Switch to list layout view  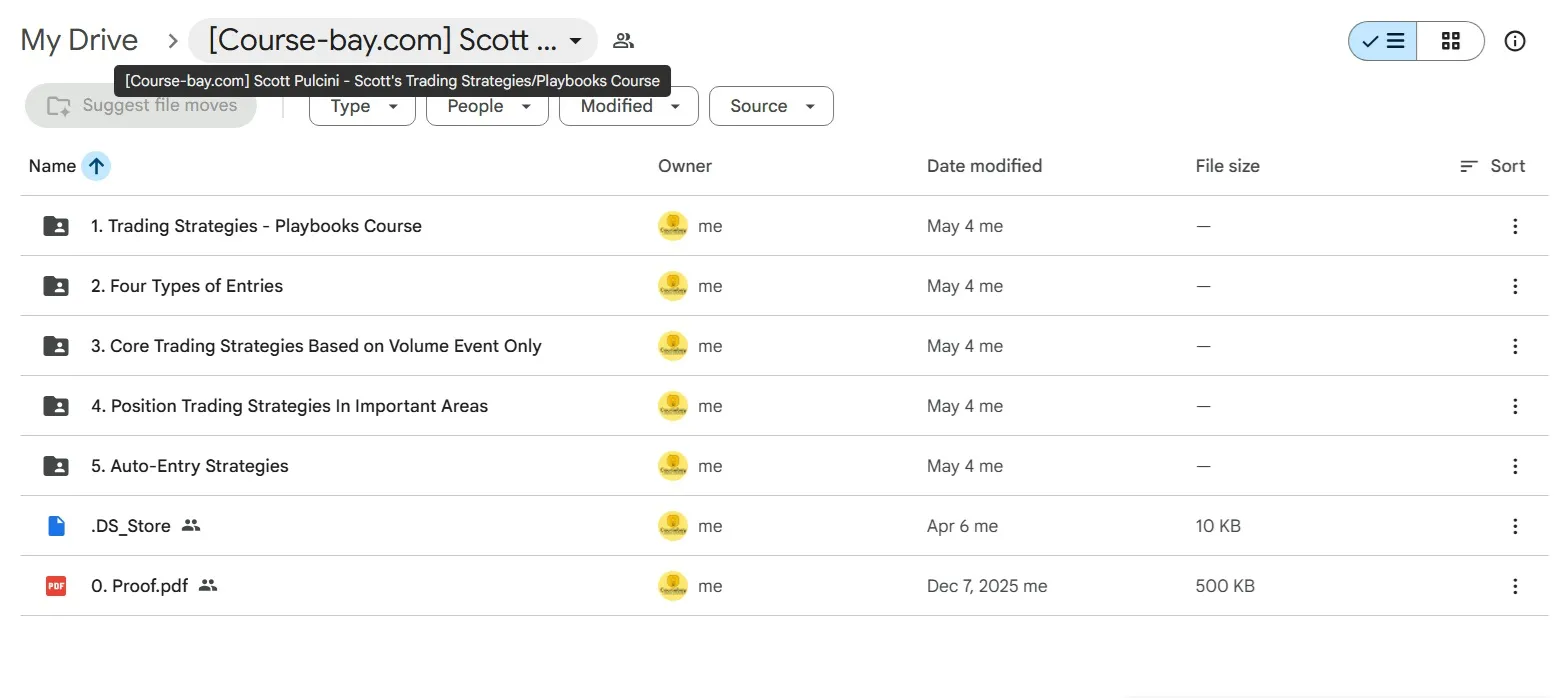tap(1383, 41)
